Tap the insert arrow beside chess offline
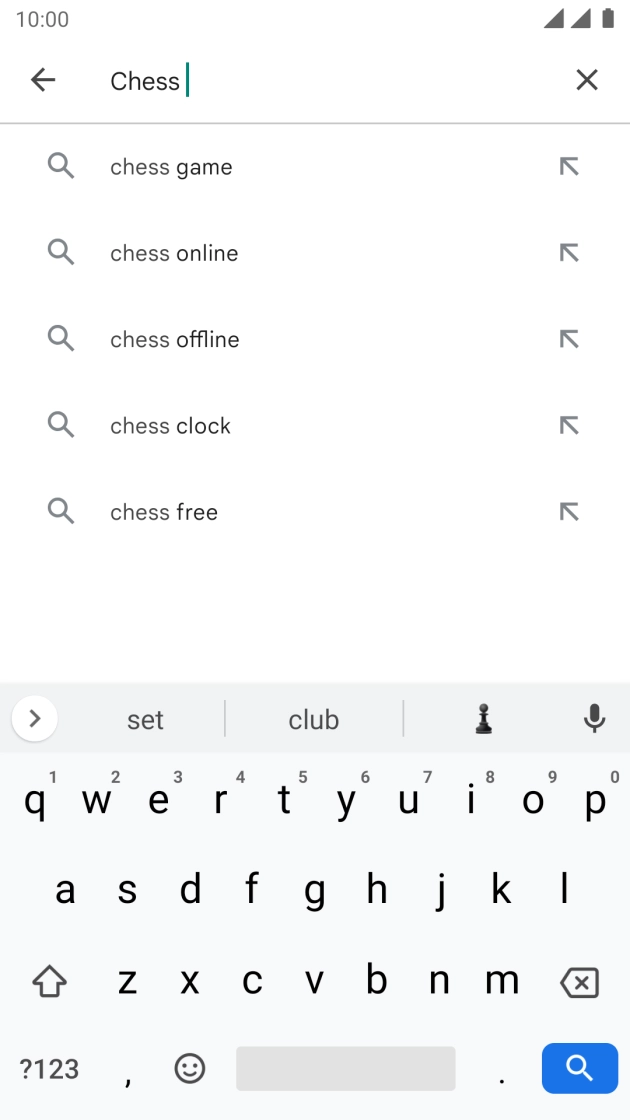 [568, 338]
